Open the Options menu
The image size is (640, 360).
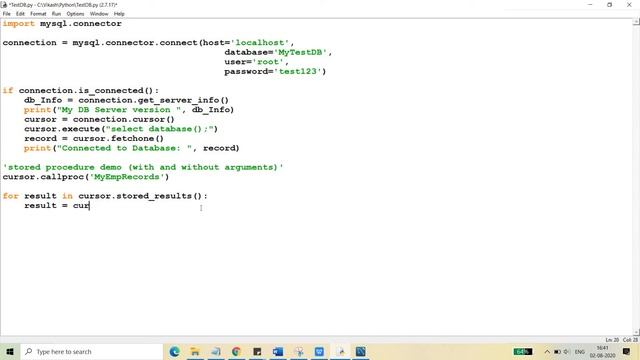[x=75, y=14]
